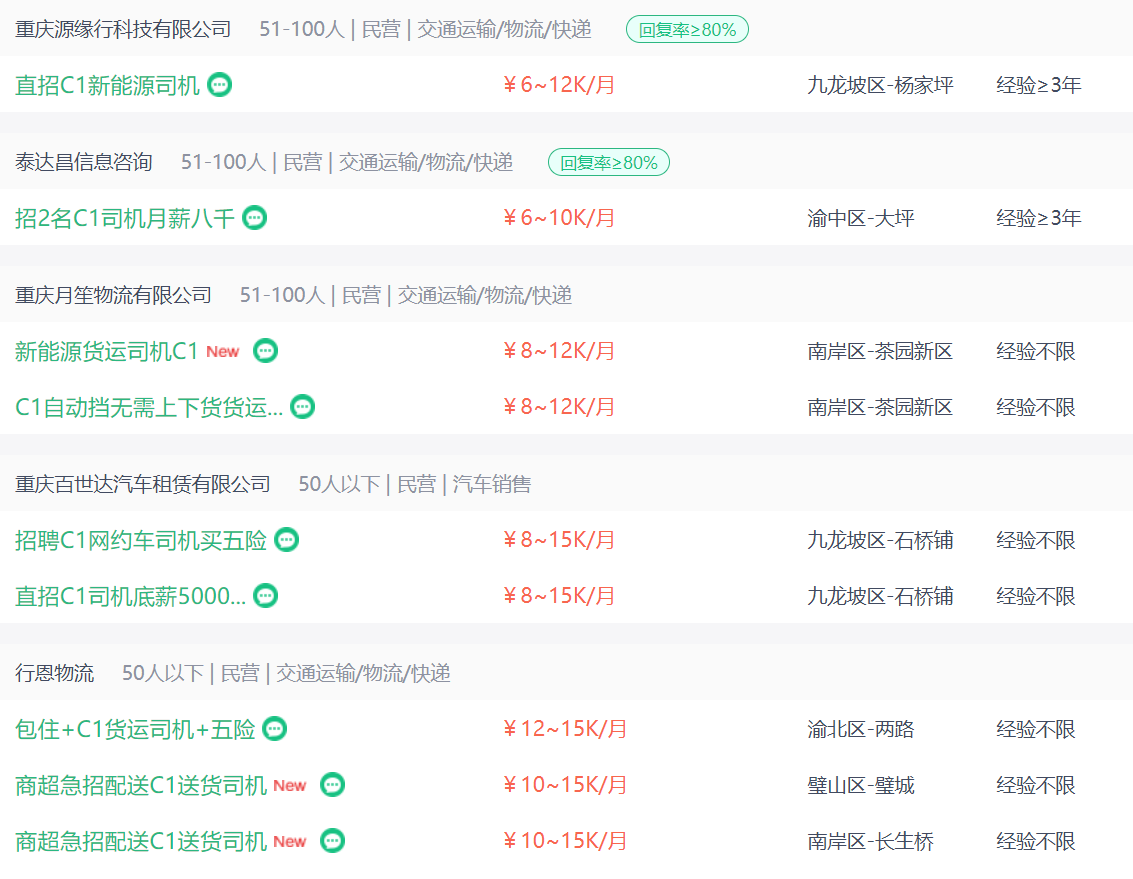Viewport: 1133px width, 879px height.
Task: Click 50人以下 | 民营 | 汽车销售 company info
Action: (415, 484)
